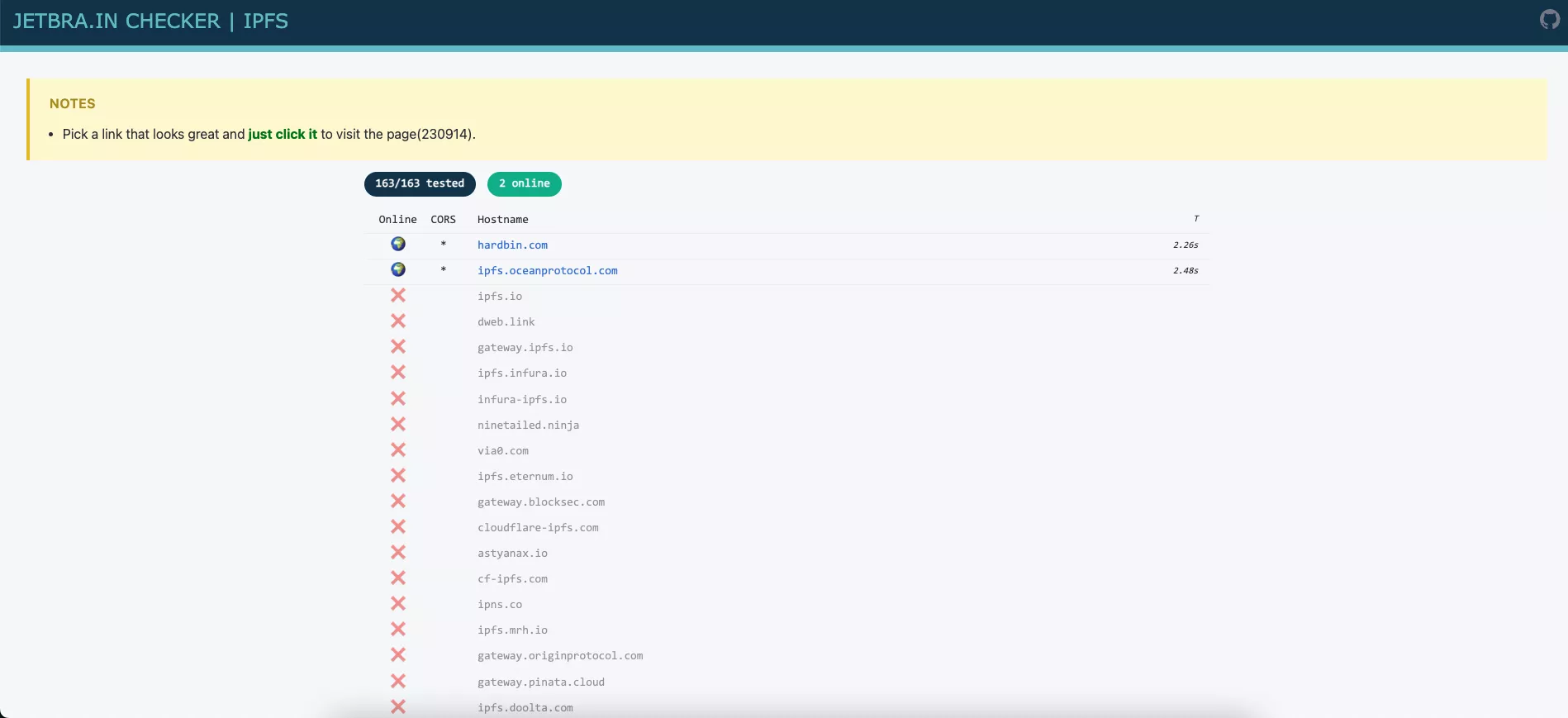Click the red X next to dweb.link
1568x718 pixels.
click(x=398, y=321)
